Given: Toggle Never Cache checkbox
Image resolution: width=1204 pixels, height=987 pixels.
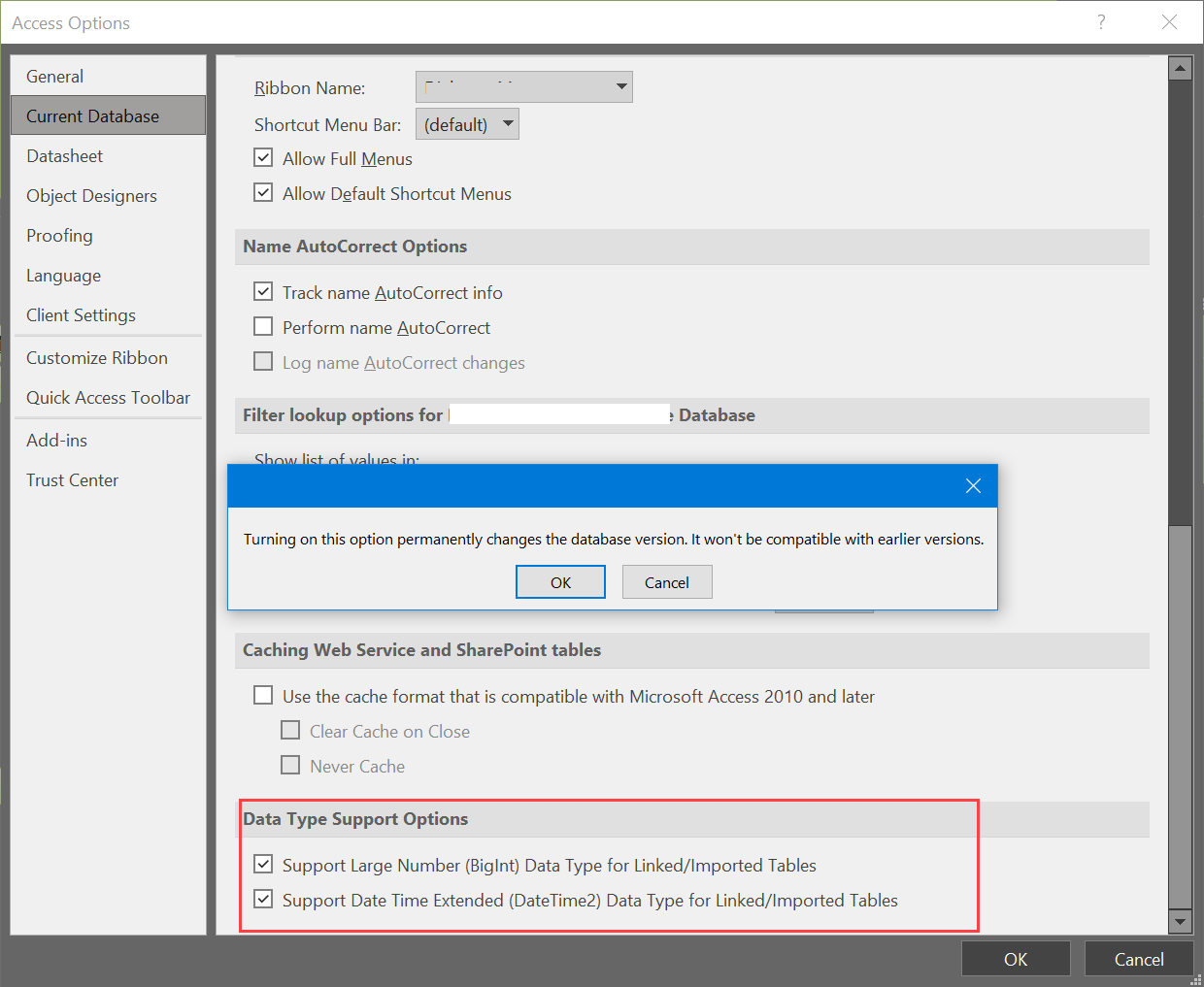Looking at the screenshot, I should [x=290, y=765].
